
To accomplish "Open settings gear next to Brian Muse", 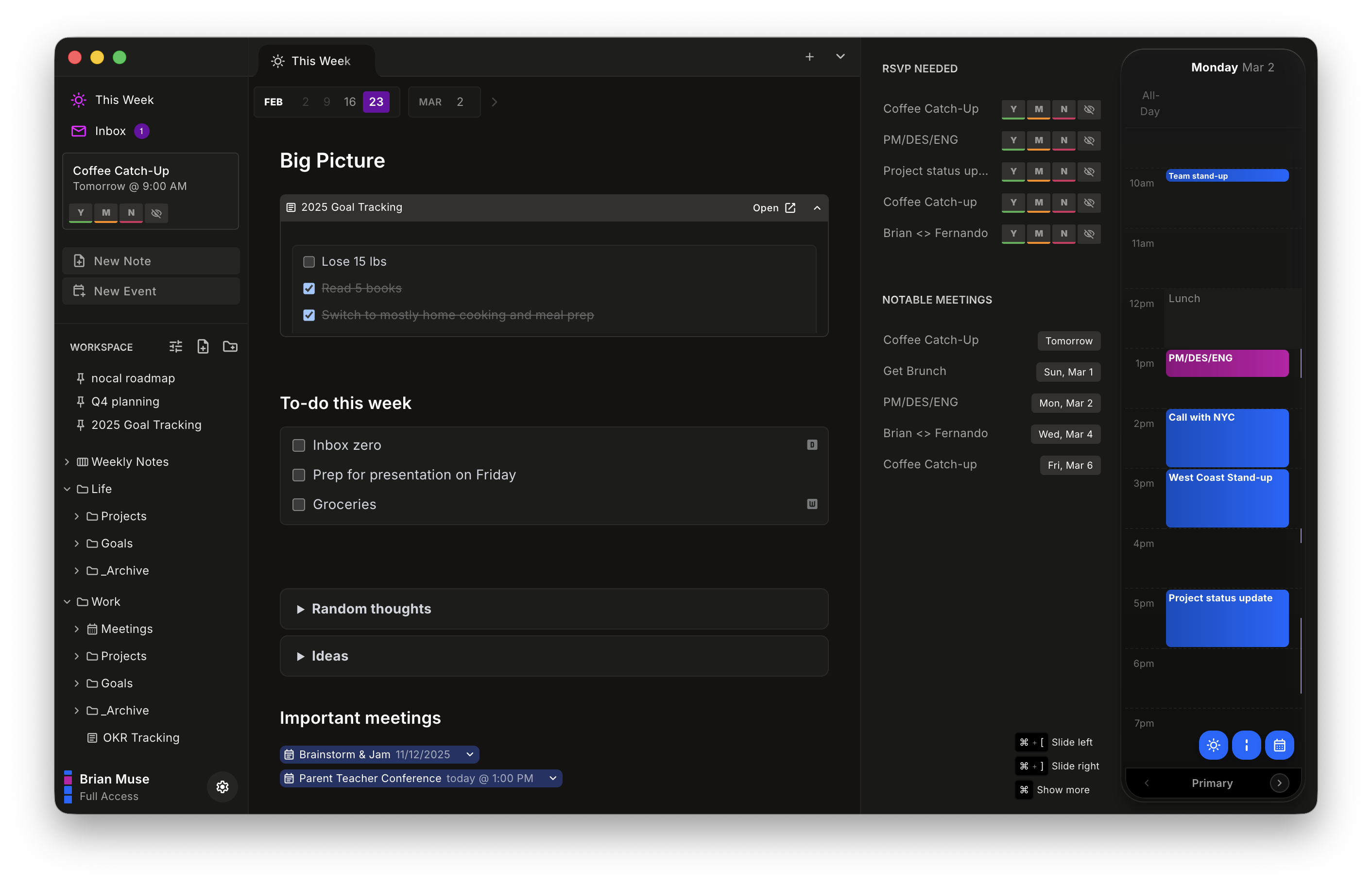I will coord(222,787).
